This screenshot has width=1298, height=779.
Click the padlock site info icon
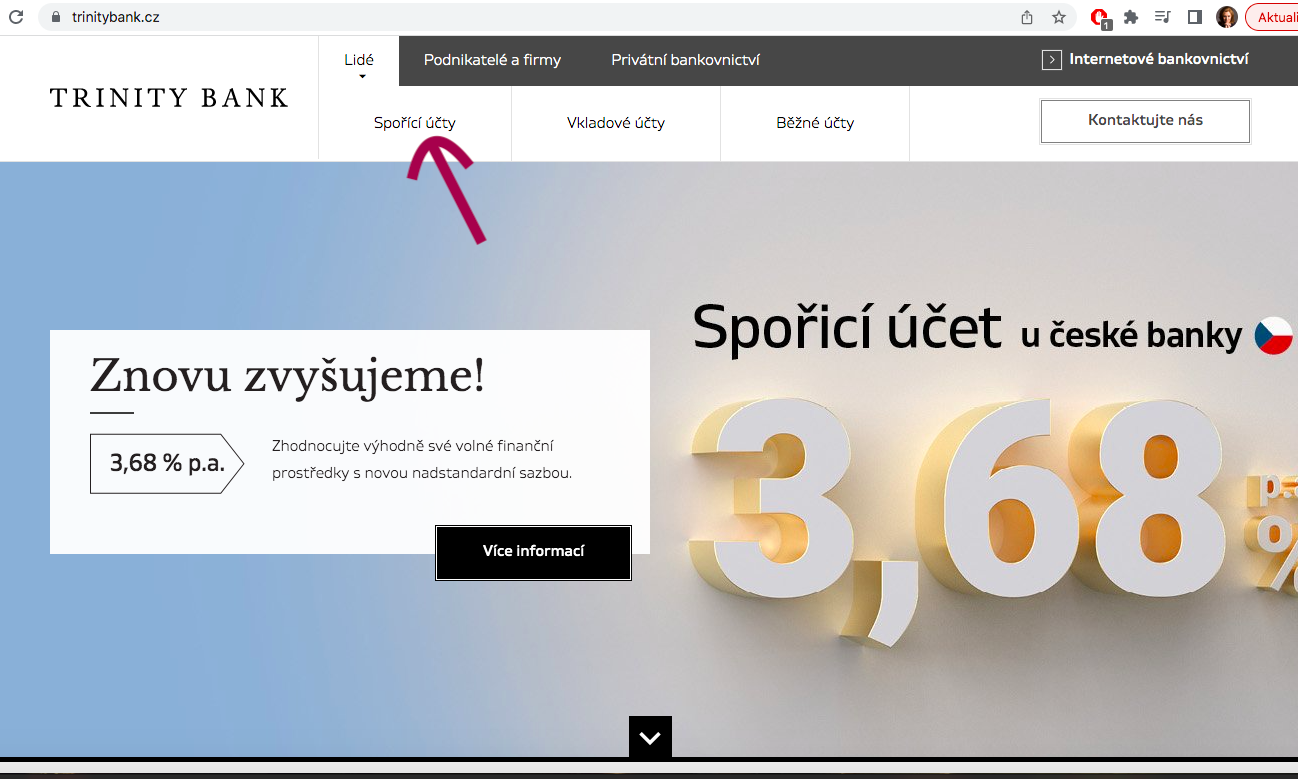point(56,17)
